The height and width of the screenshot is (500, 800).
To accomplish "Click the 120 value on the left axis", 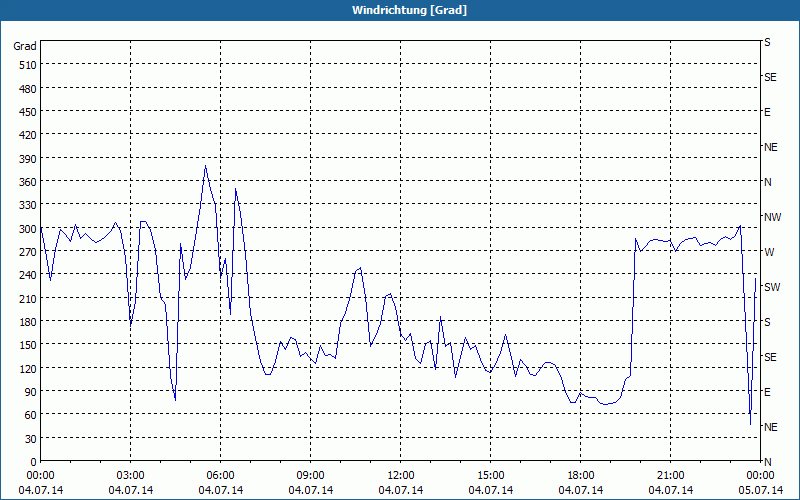I will point(28,369).
